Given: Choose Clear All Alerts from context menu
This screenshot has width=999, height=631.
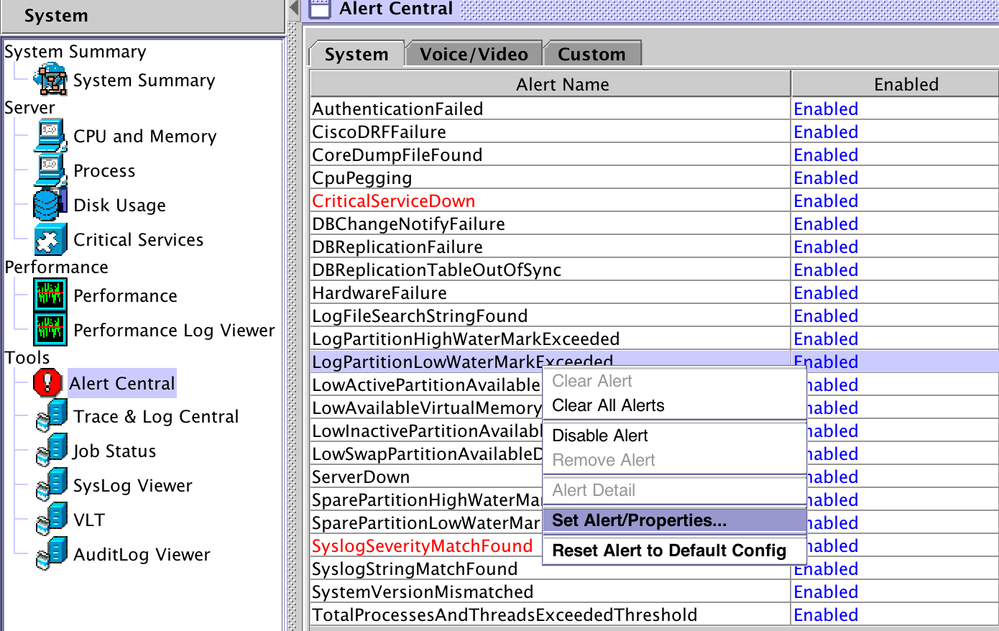Looking at the screenshot, I should tap(674, 405).
